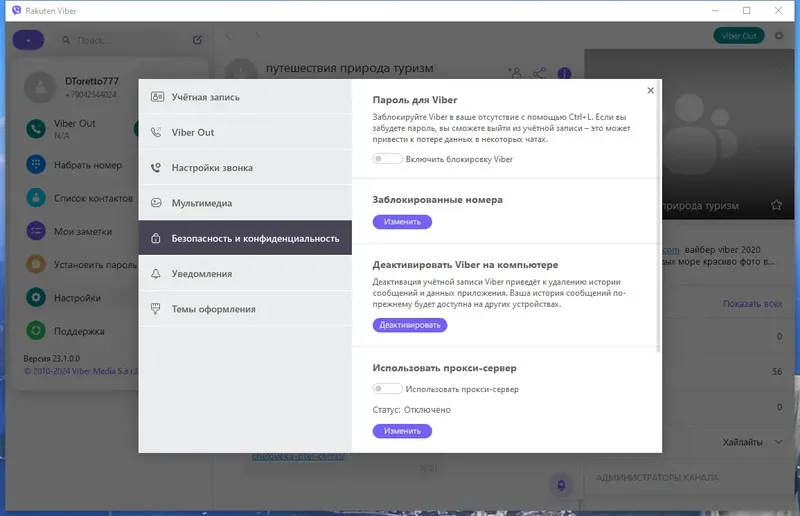Screen dimensions: 800x516
Task: Click the purple menu button top left
Action: (28, 40)
